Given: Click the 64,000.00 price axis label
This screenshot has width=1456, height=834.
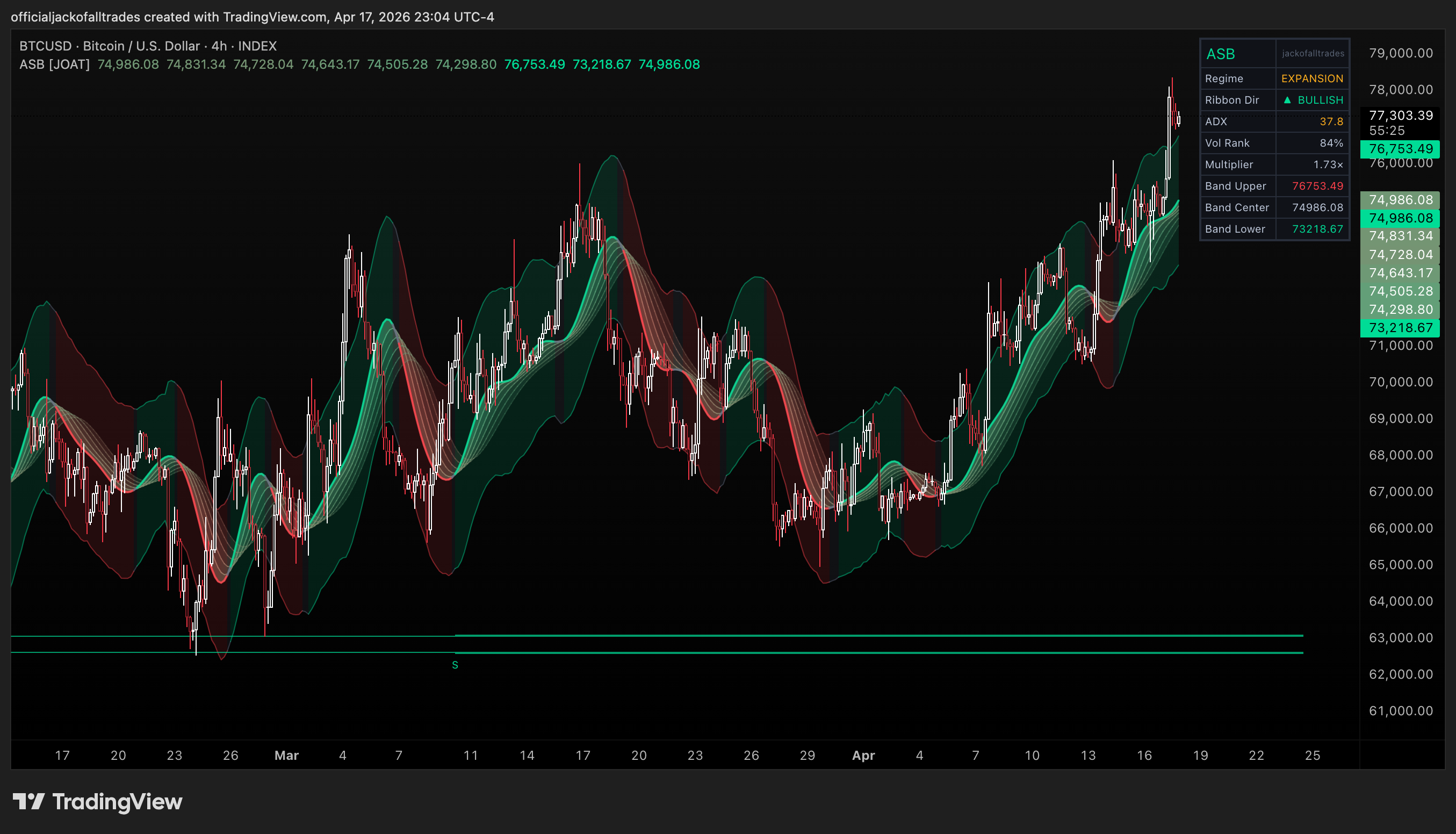Looking at the screenshot, I should (x=1401, y=601).
